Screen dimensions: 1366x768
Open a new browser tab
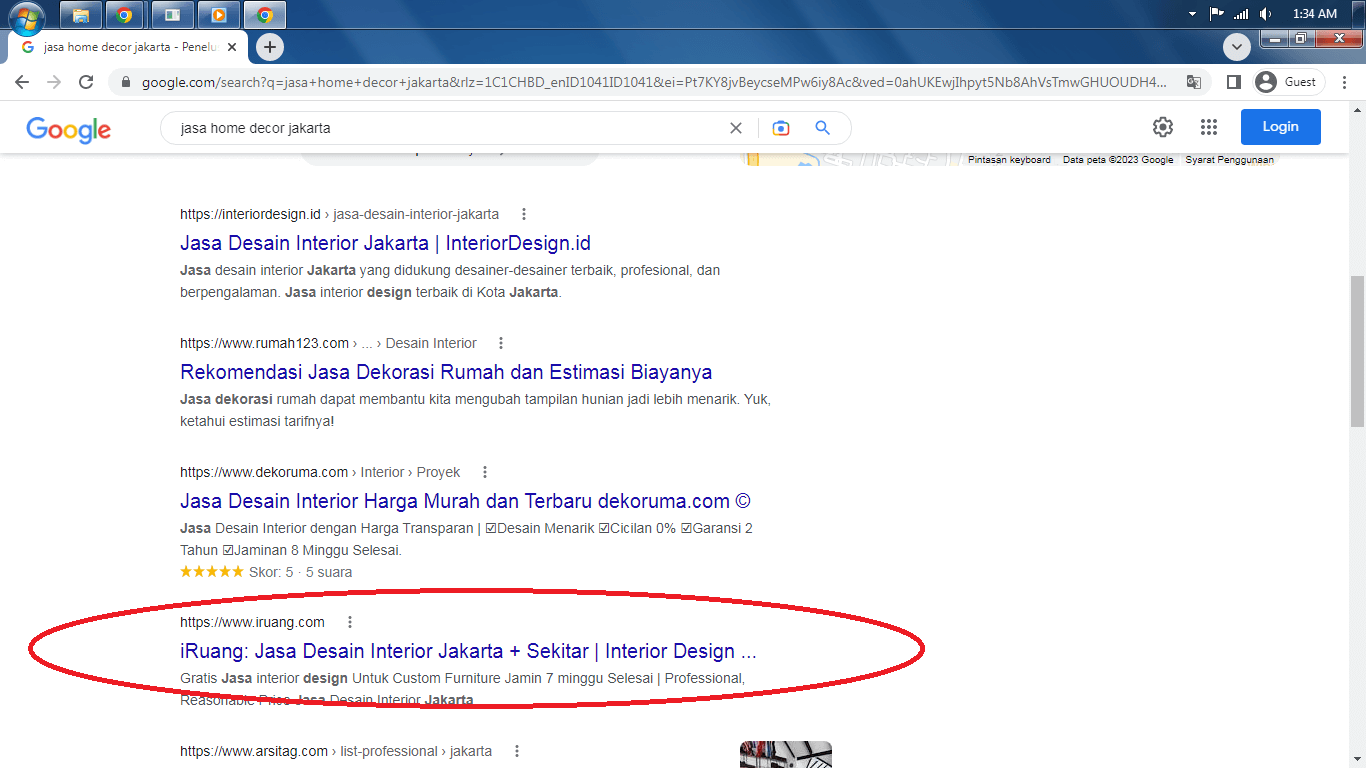269,47
